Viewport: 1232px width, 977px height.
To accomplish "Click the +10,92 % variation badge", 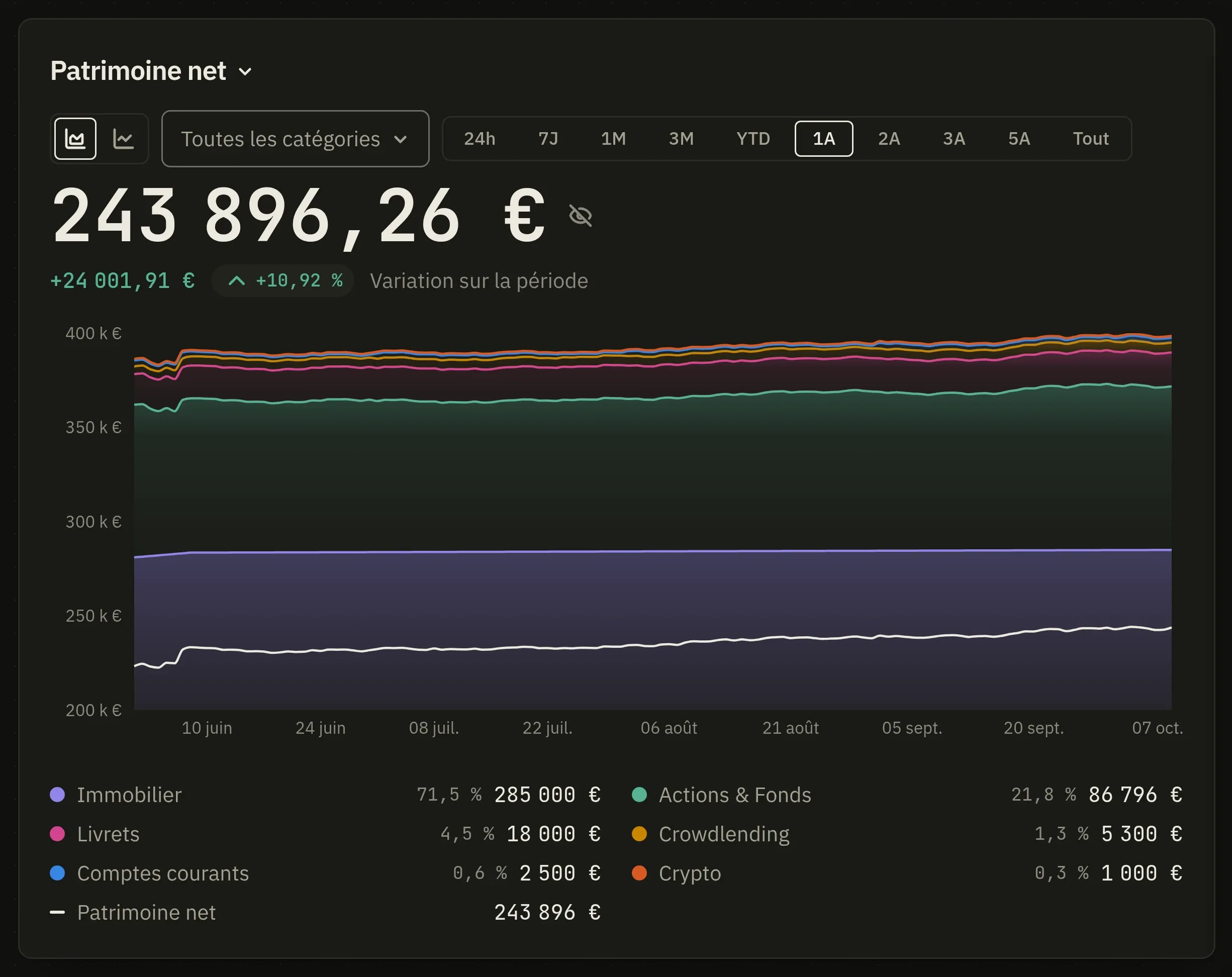I will click(x=283, y=280).
